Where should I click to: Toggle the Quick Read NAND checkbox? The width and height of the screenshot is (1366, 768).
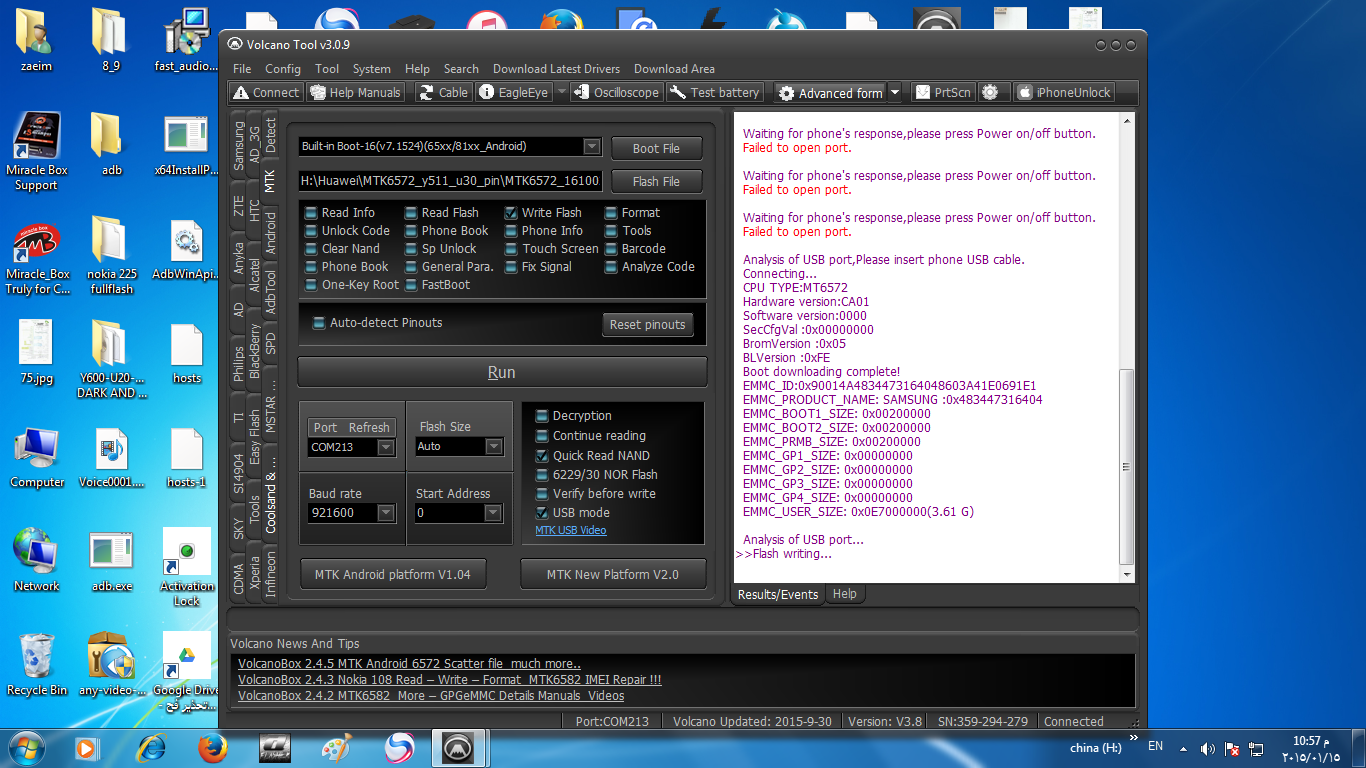[593, 455]
